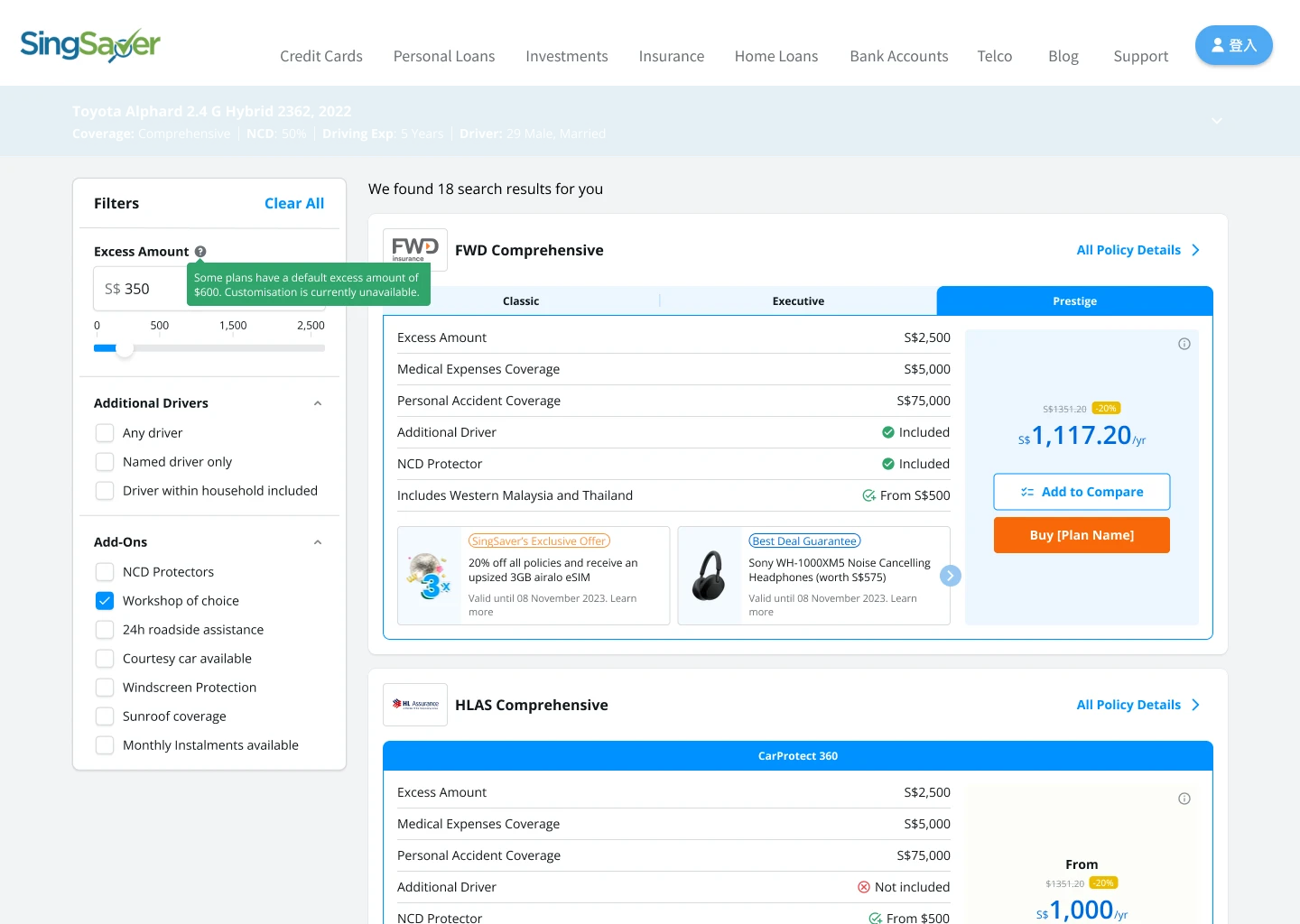Click the -20% discount badge on FWD price
The height and width of the screenshot is (924, 1300).
1106,409
